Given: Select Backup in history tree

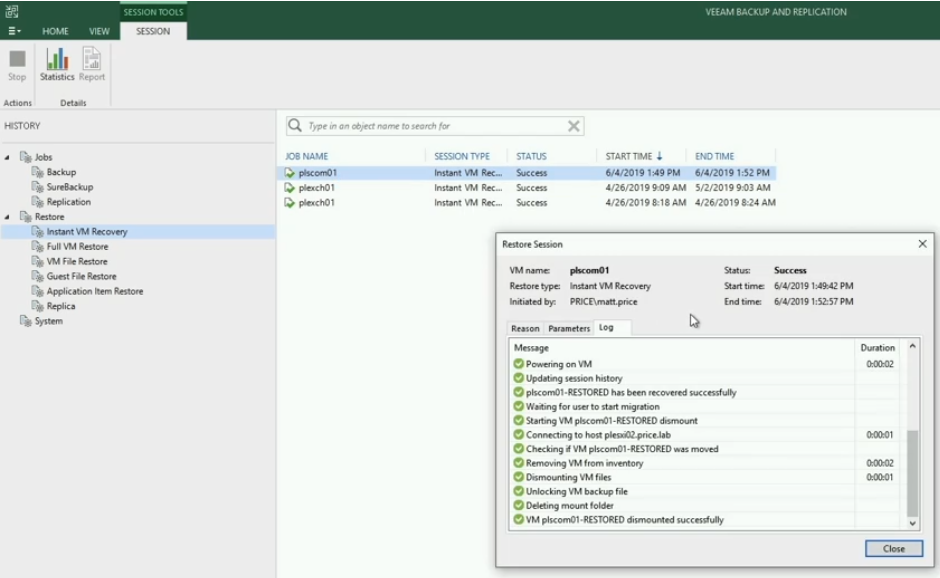Looking at the screenshot, I should pyautogui.click(x=61, y=172).
